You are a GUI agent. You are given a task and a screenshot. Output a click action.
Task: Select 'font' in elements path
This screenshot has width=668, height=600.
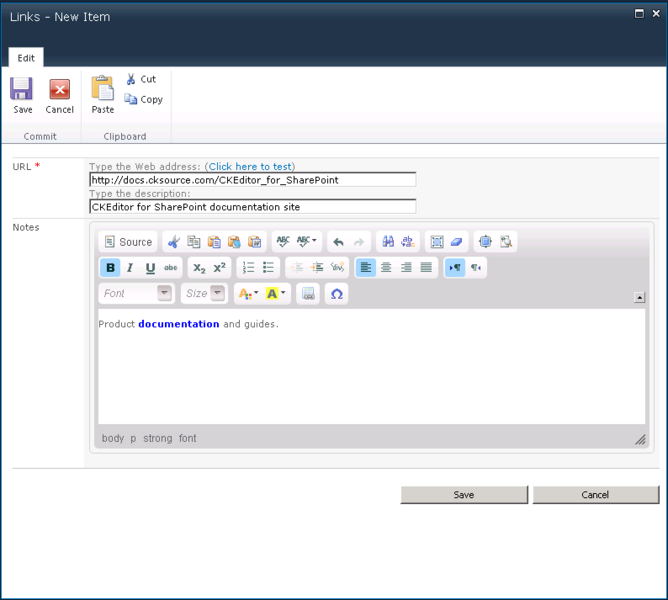point(187,438)
